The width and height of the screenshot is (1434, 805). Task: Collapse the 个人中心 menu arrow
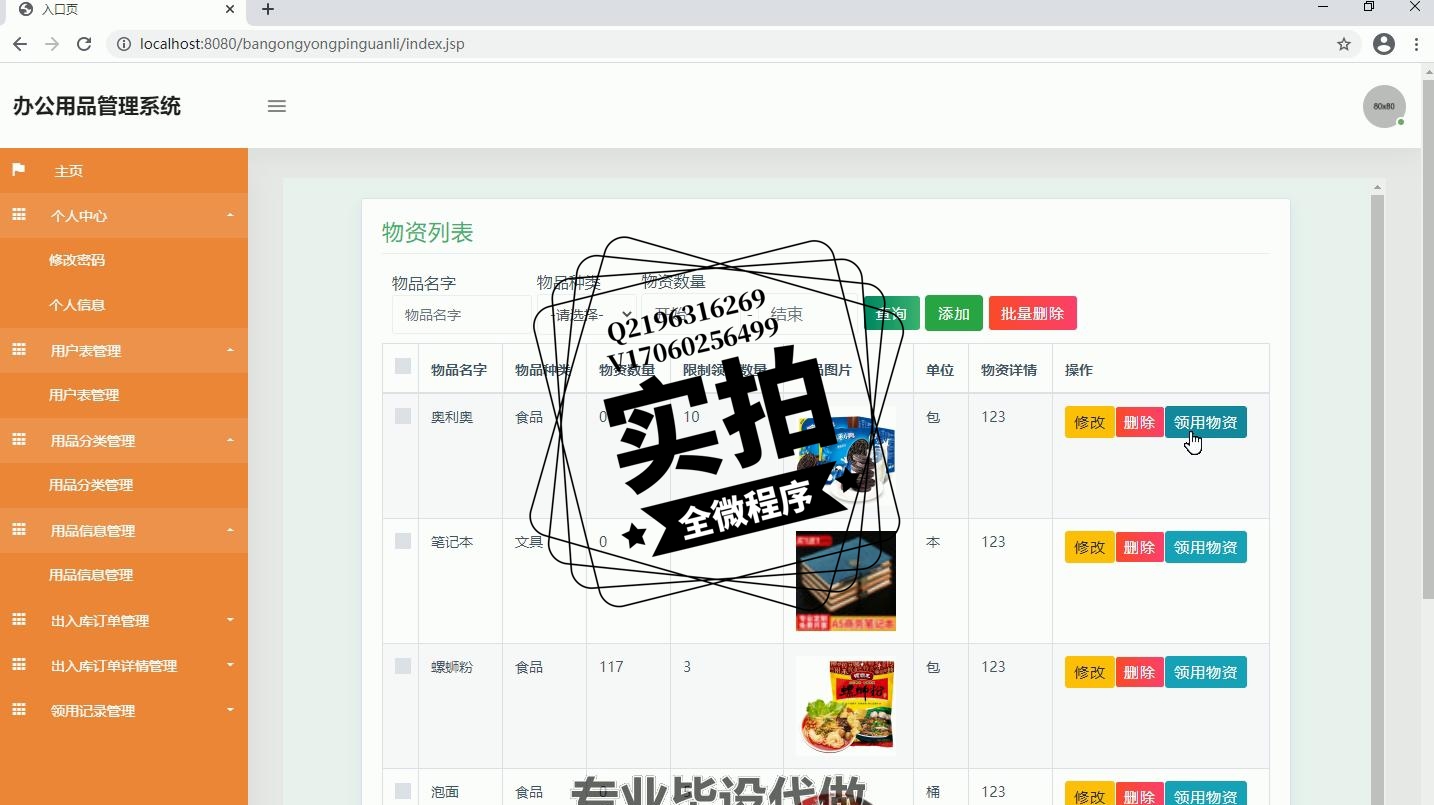click(230, 215)
